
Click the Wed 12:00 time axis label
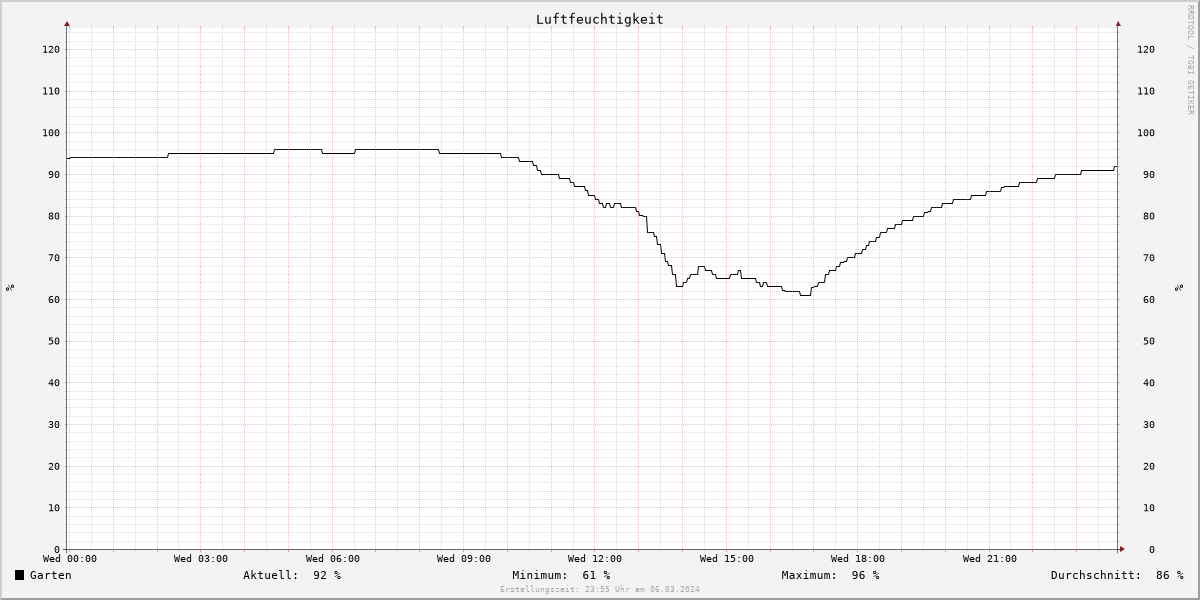595,559
